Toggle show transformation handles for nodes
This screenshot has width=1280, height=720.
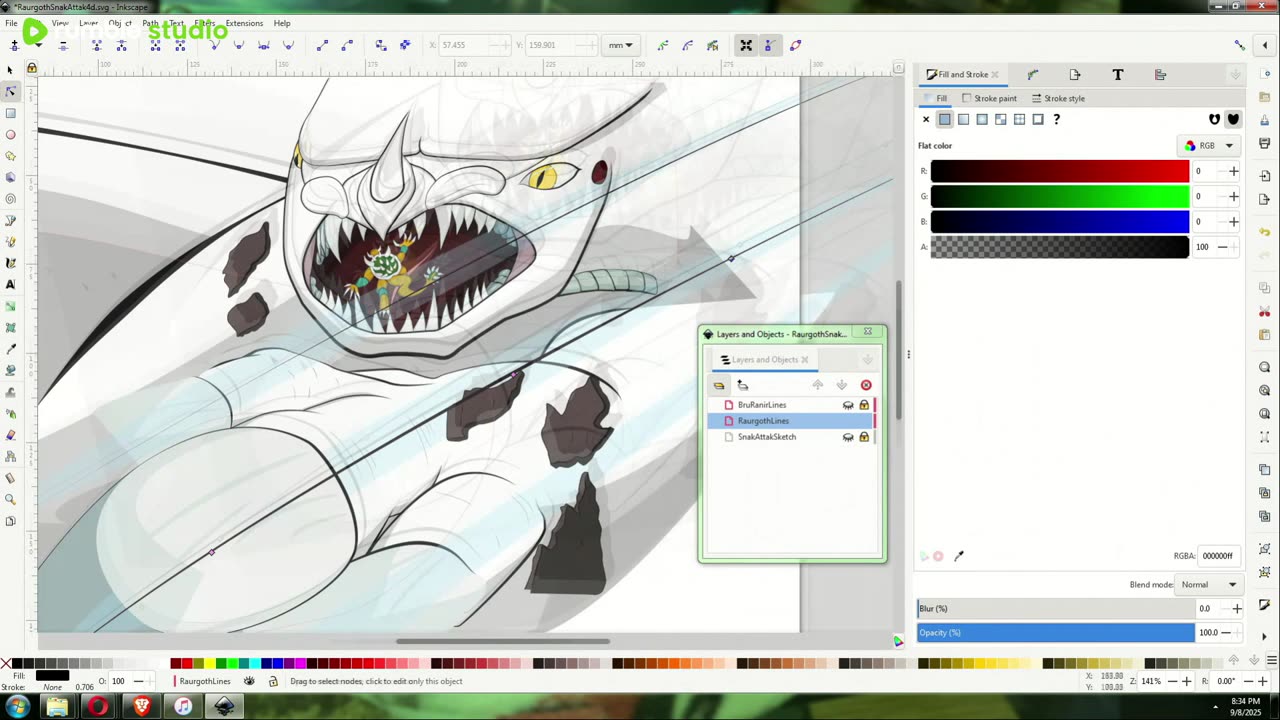(745, 45)
